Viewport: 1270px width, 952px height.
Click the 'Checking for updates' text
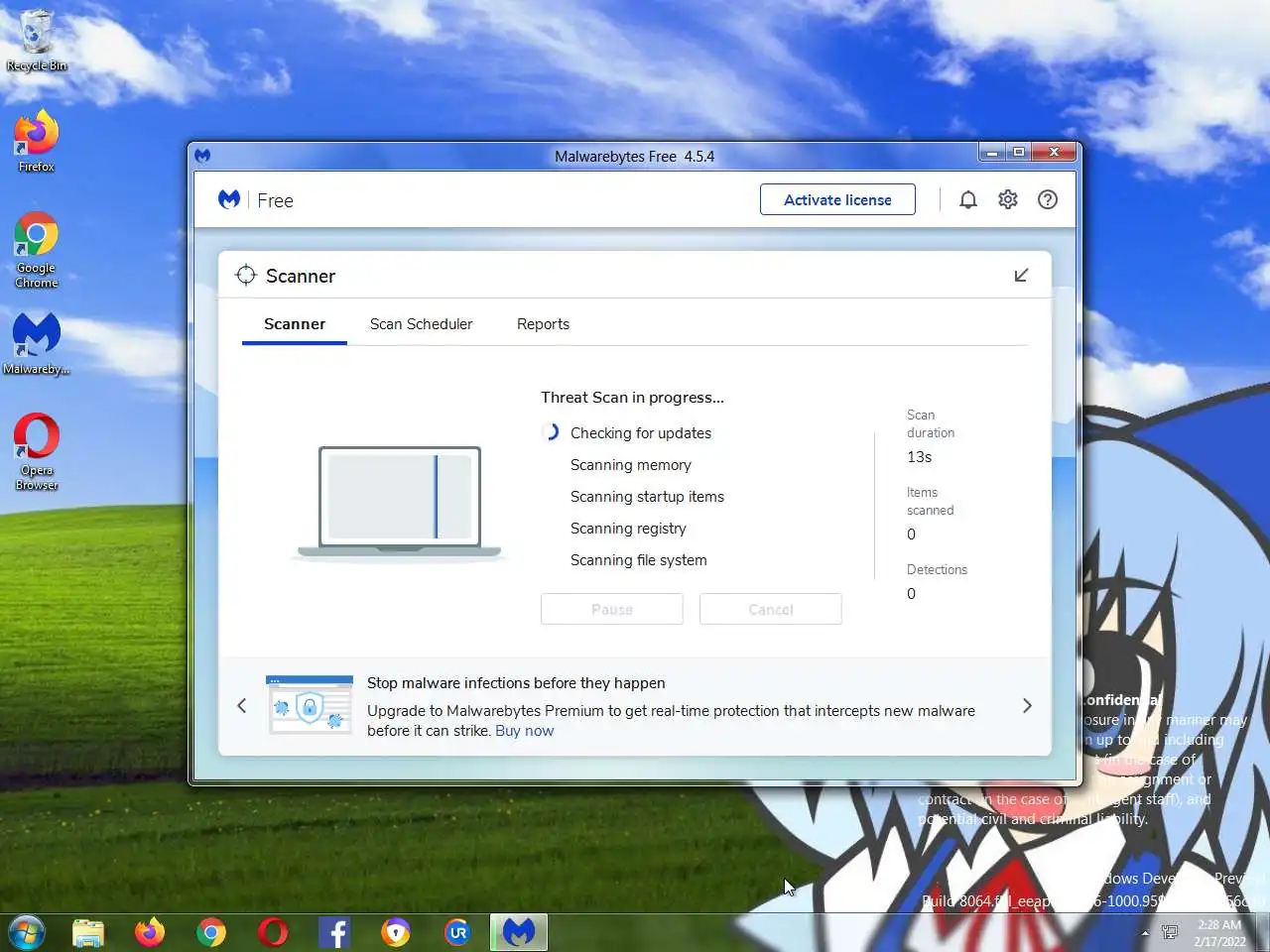[641, 433]
